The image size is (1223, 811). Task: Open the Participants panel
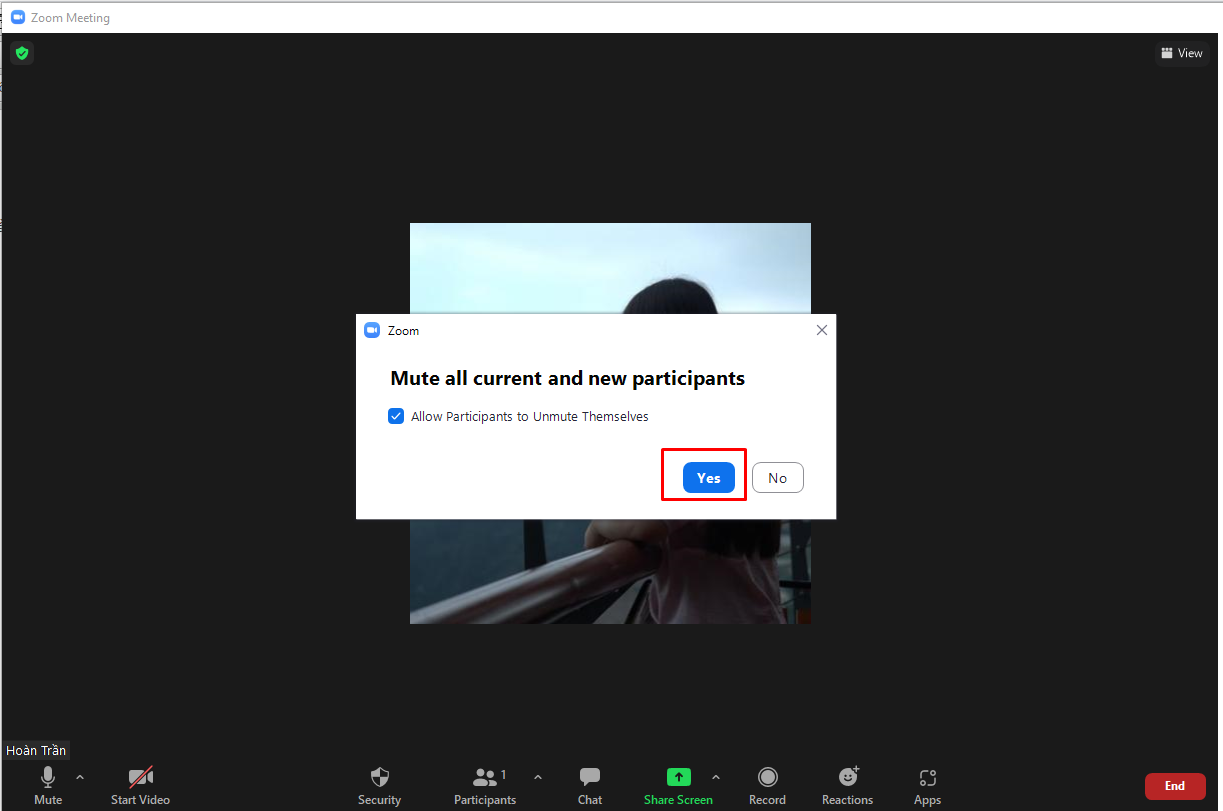click(485, 785)
